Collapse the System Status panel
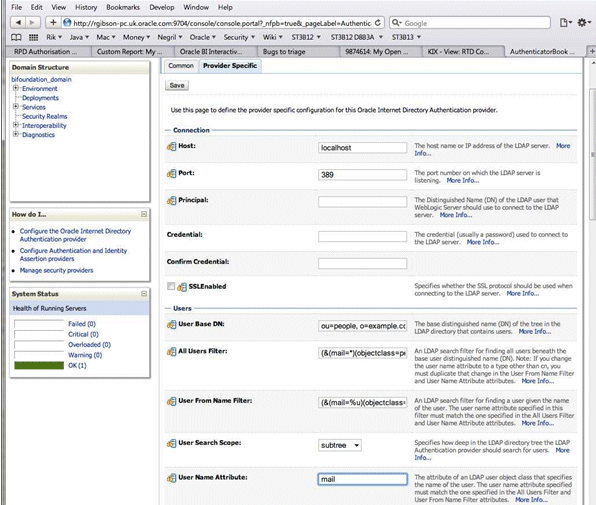596x505 pixels. tap(144, 294)
